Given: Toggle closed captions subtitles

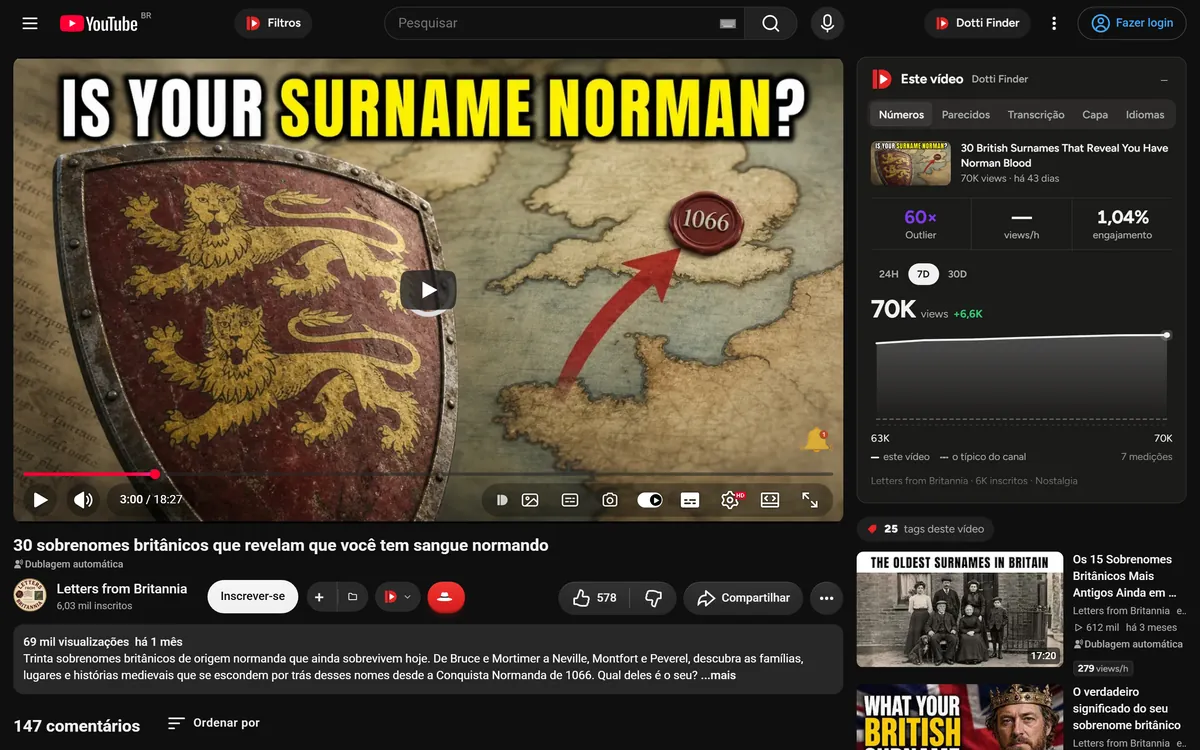Looking at the screenshot, I should point(690,500).
